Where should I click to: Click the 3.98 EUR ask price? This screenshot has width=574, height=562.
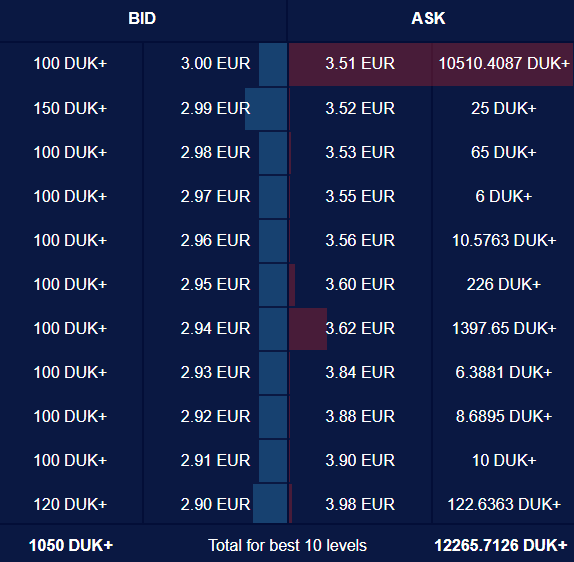[x=360, y=504]
